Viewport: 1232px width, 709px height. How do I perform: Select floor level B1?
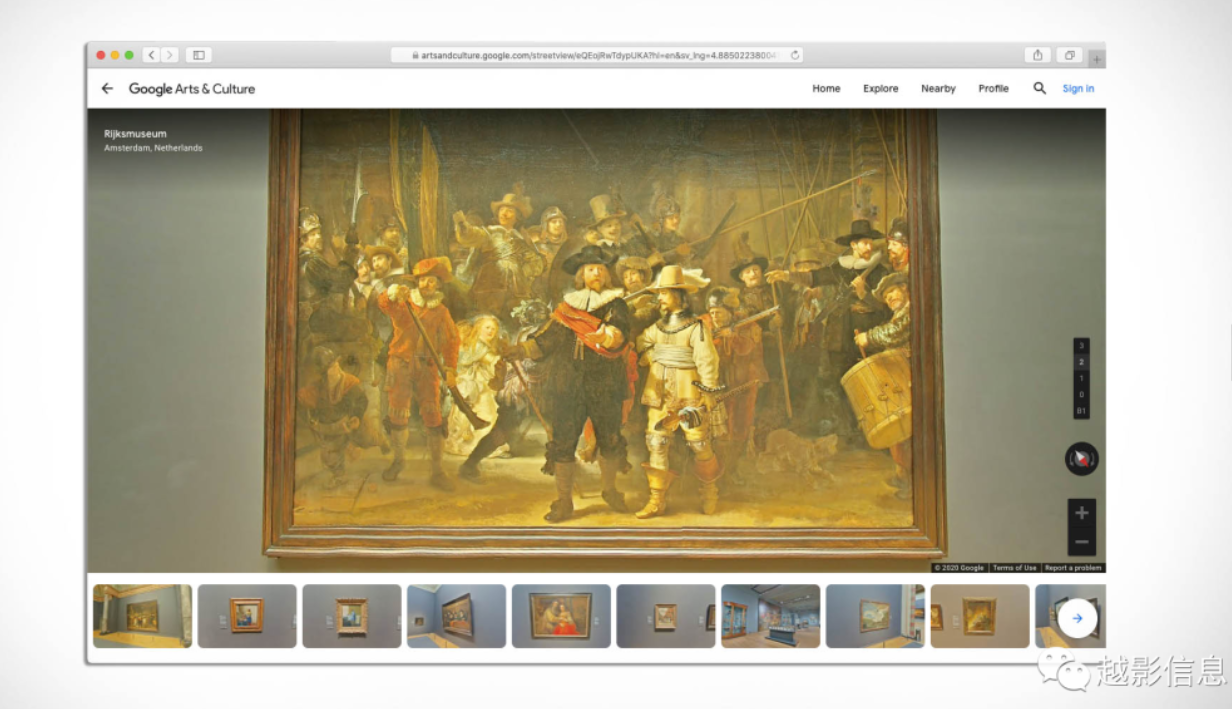pos(1081,410)
